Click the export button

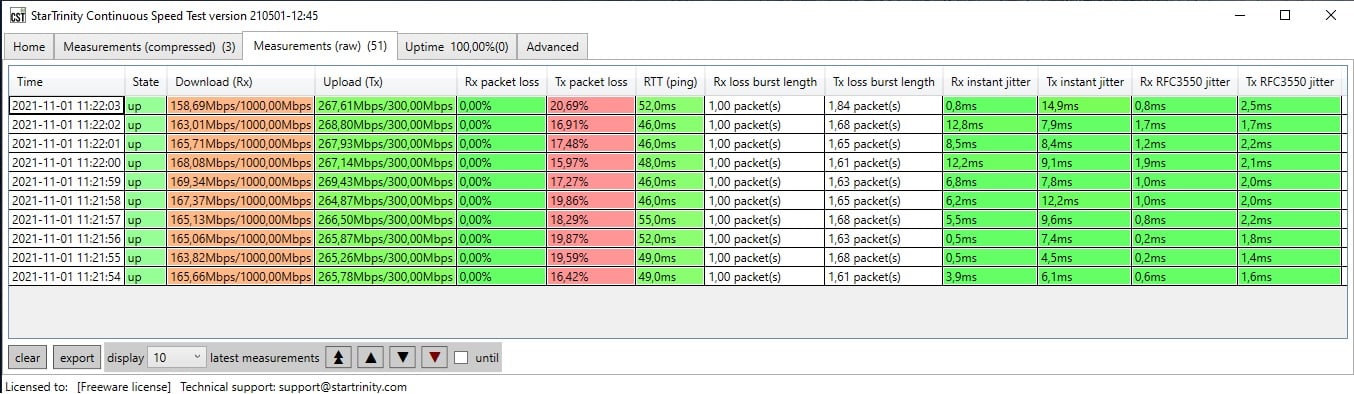77,357
